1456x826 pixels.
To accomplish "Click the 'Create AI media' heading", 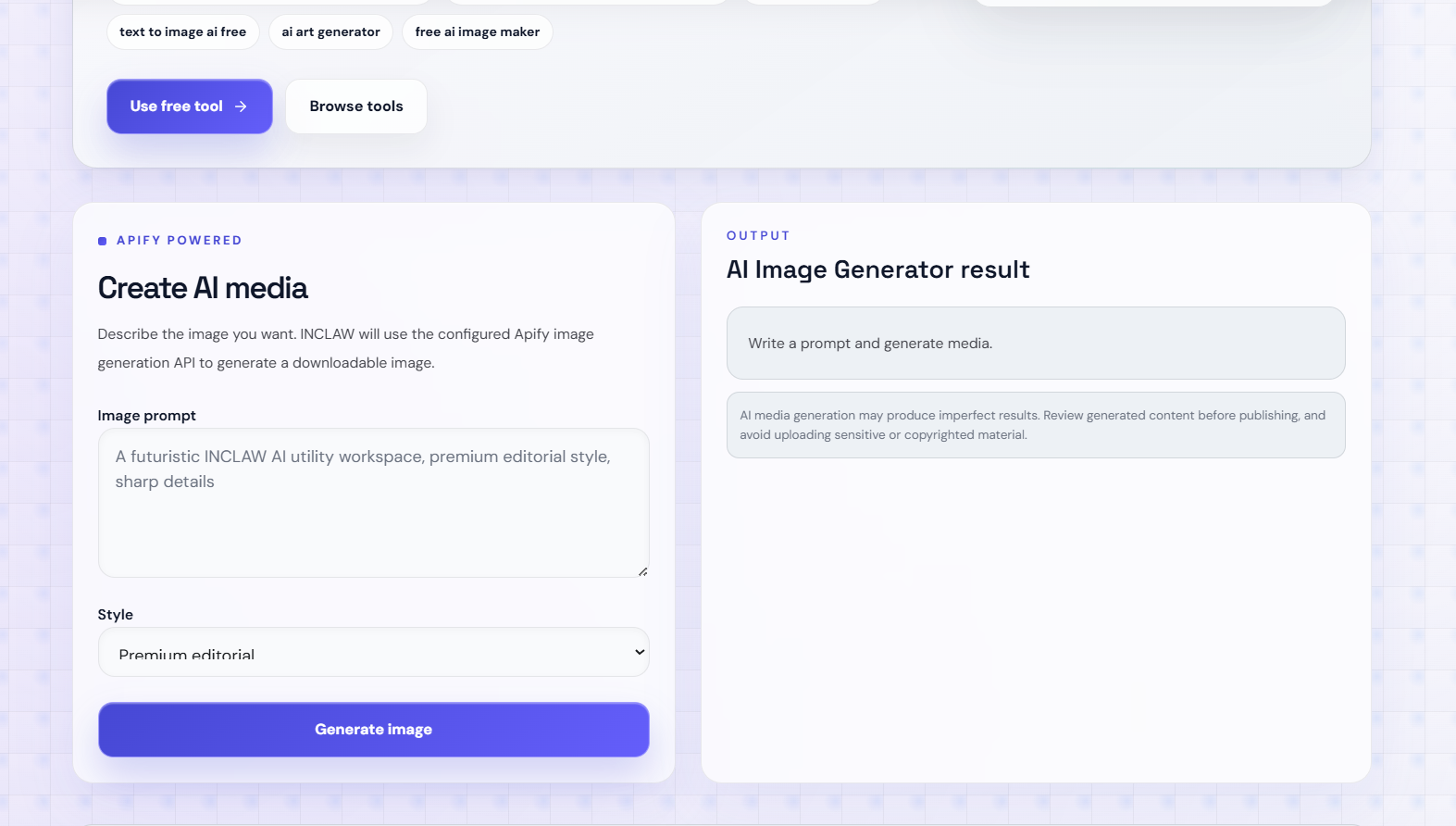I will (203, 288).
